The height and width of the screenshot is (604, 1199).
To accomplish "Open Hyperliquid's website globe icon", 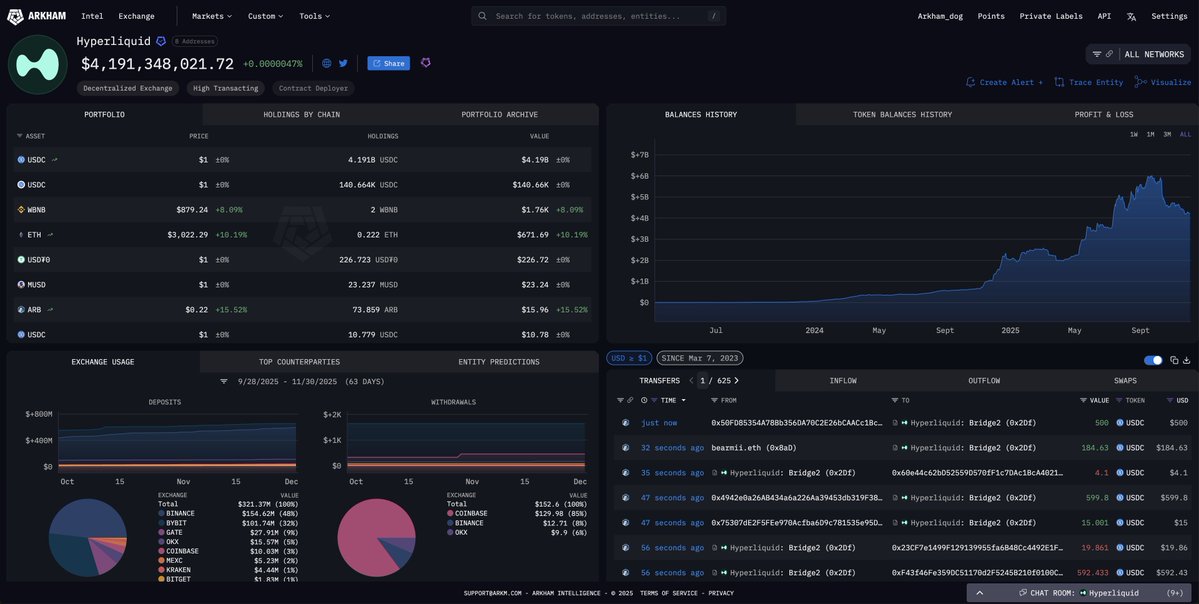I will 327,63.
